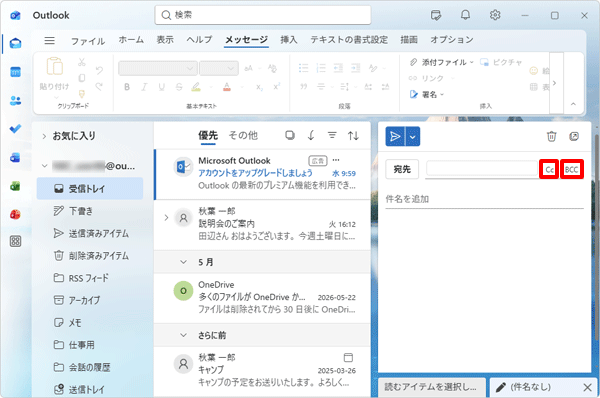Close the (件名なし) draft tab
This screenshot has height=398, width=600.
coord(587,387)
